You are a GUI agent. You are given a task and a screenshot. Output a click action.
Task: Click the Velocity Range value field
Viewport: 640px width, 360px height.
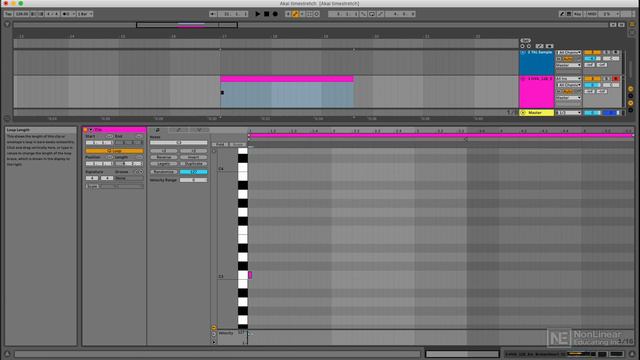[193, 180]
